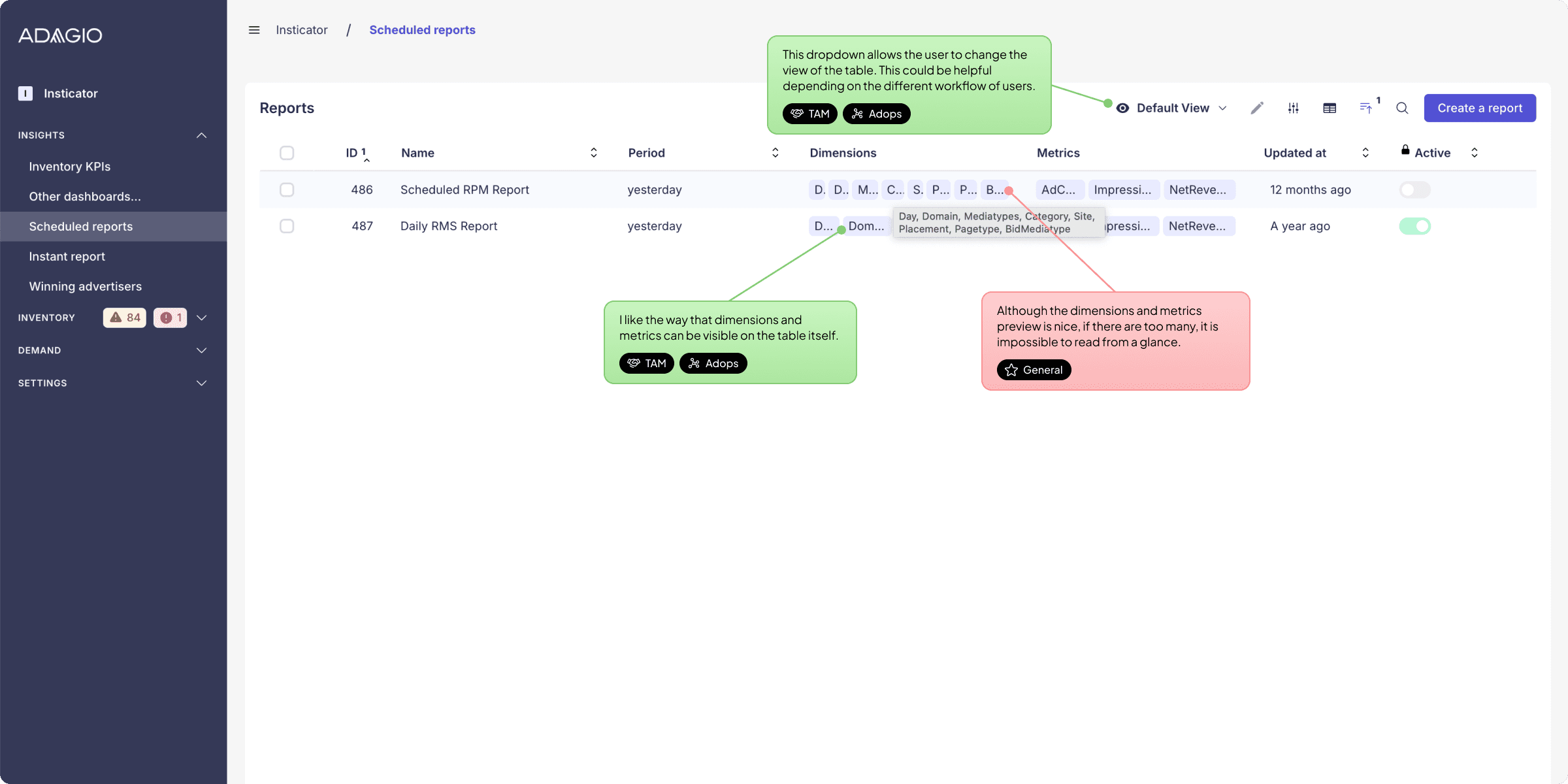
Task: Click the pencil edit icon
Action: (x=1257, y=108)
